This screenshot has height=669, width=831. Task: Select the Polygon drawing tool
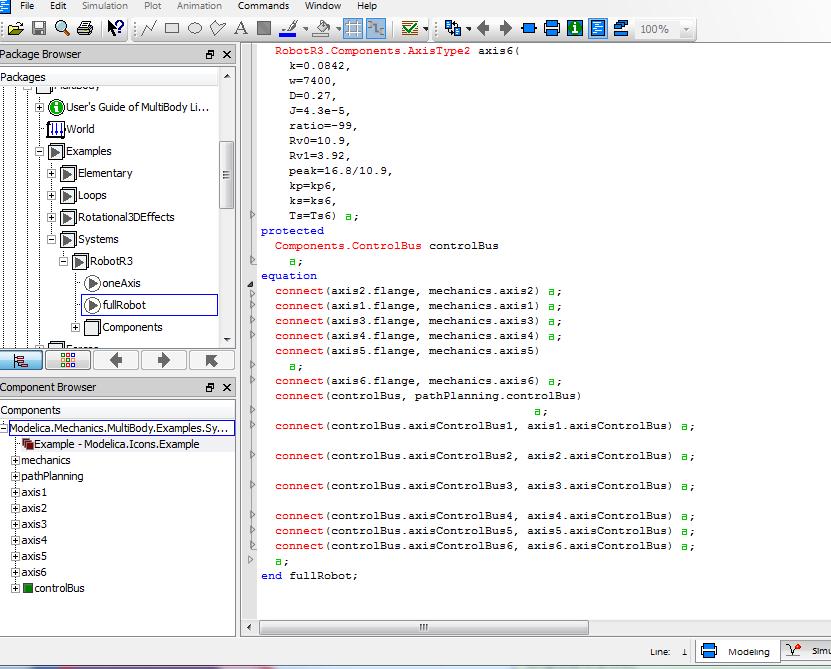pyautogui.click(x=218, y=28)
